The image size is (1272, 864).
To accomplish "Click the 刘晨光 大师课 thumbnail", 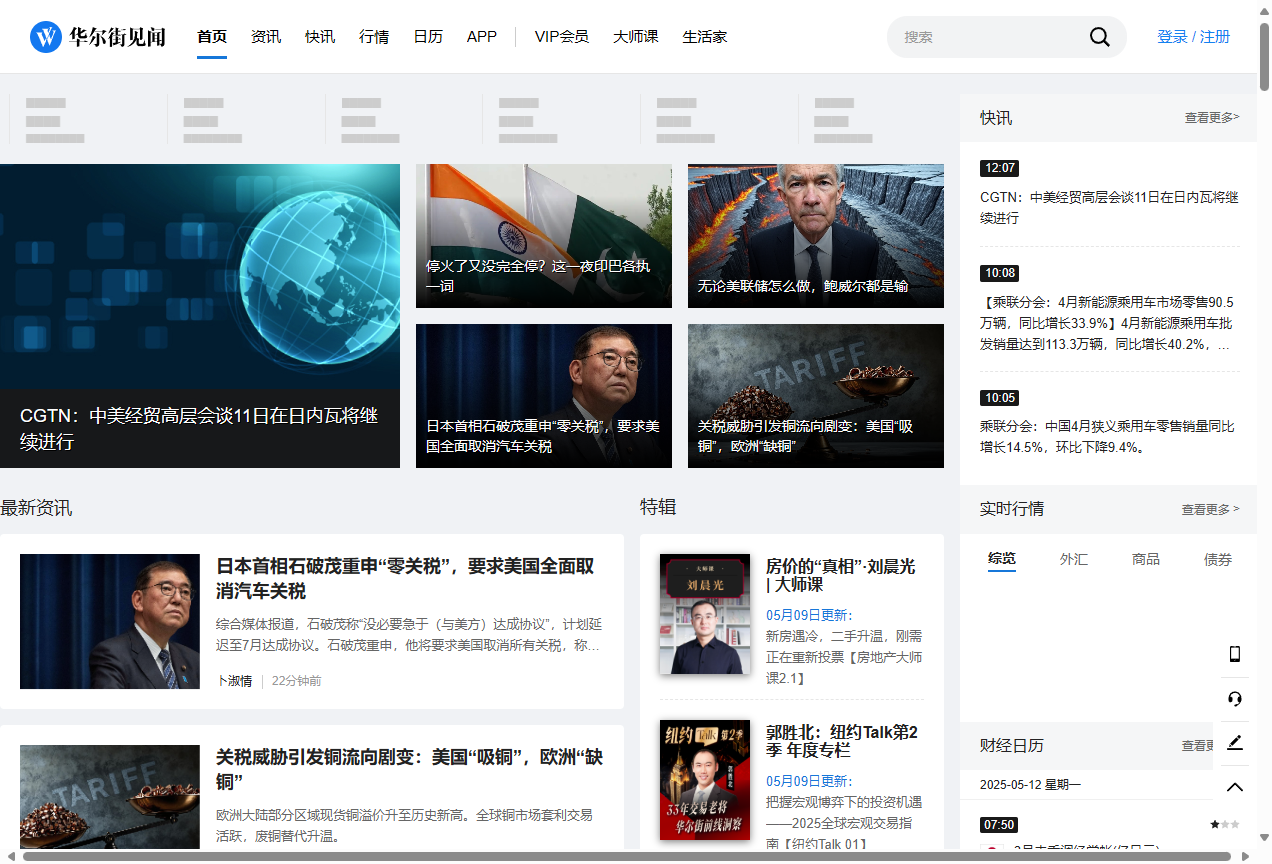I will point(705,614).
